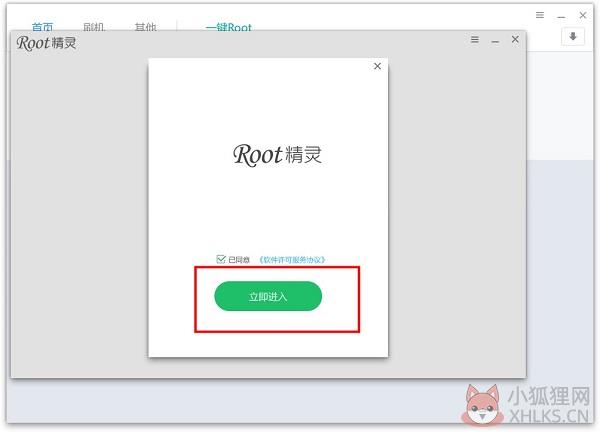600x432 pixels.
Task: Open hamburger menu of background window
Action: 540,15
